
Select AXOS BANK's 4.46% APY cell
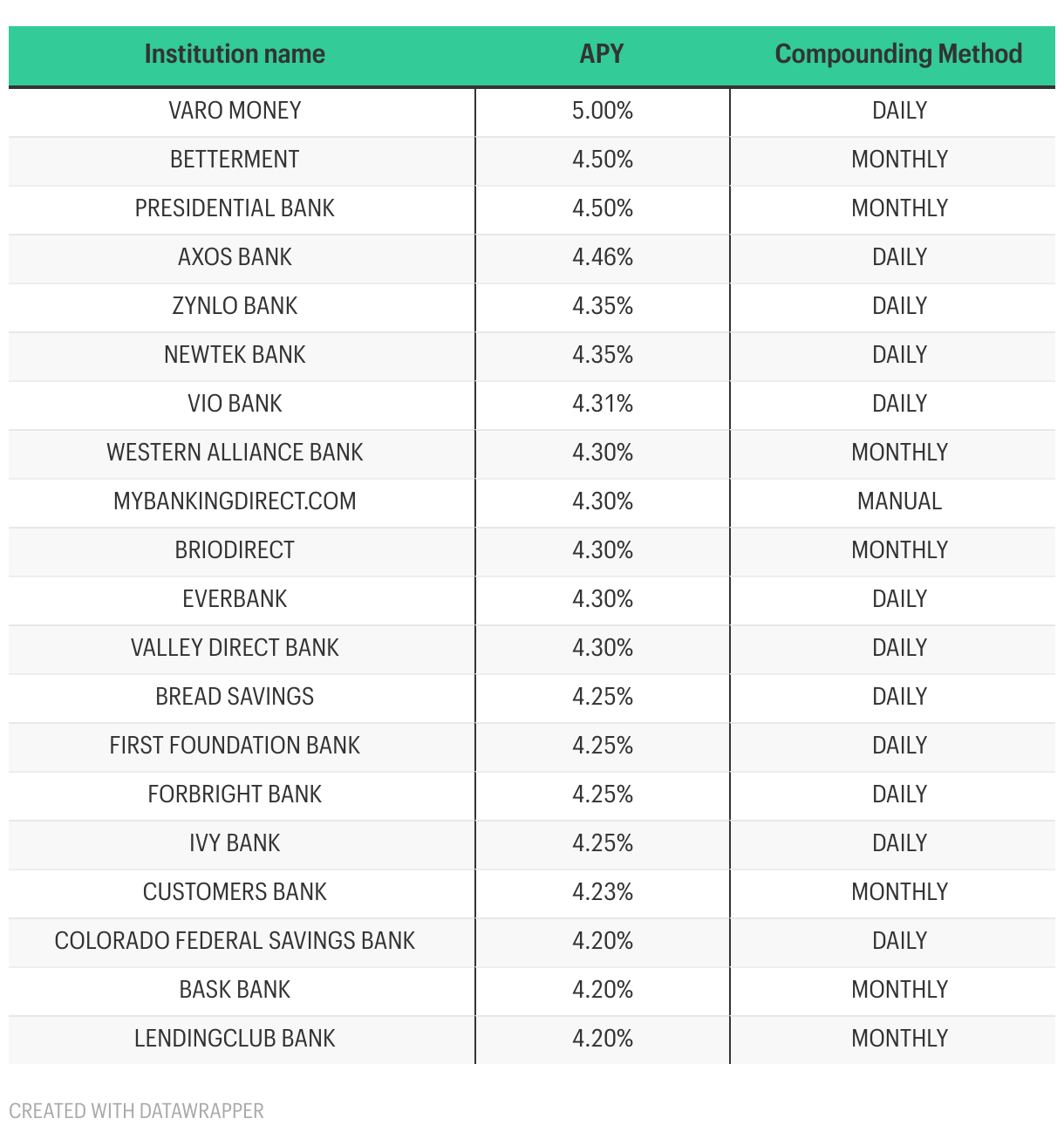603,257
